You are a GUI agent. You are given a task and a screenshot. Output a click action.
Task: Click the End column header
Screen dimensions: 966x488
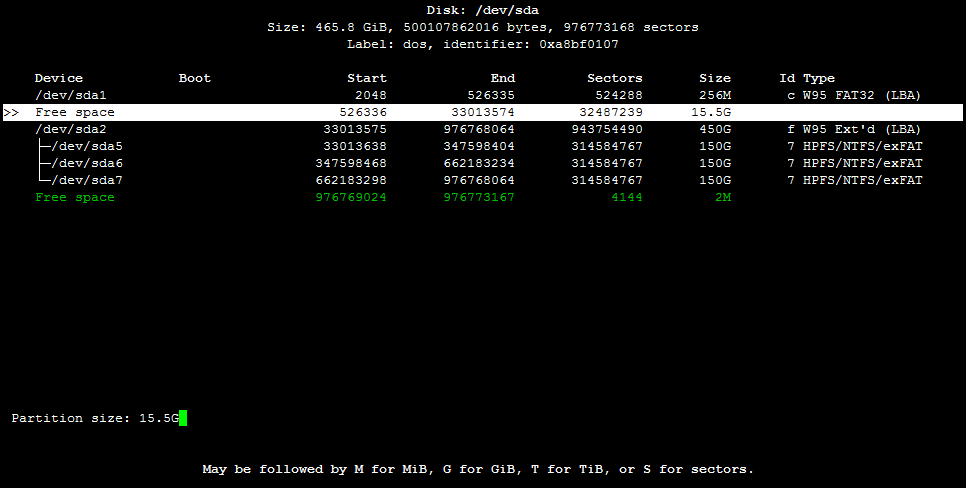click(503, 78)
